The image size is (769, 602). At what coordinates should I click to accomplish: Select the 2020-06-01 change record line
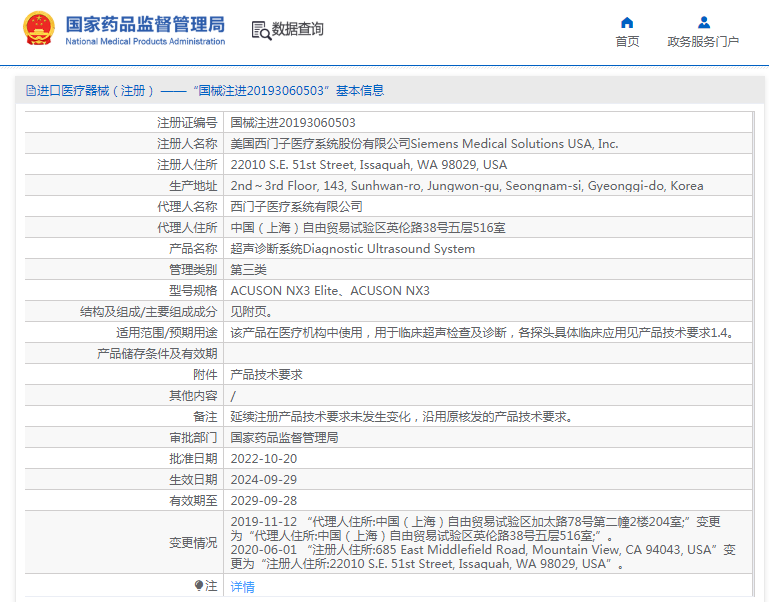(x=483, y=556)
